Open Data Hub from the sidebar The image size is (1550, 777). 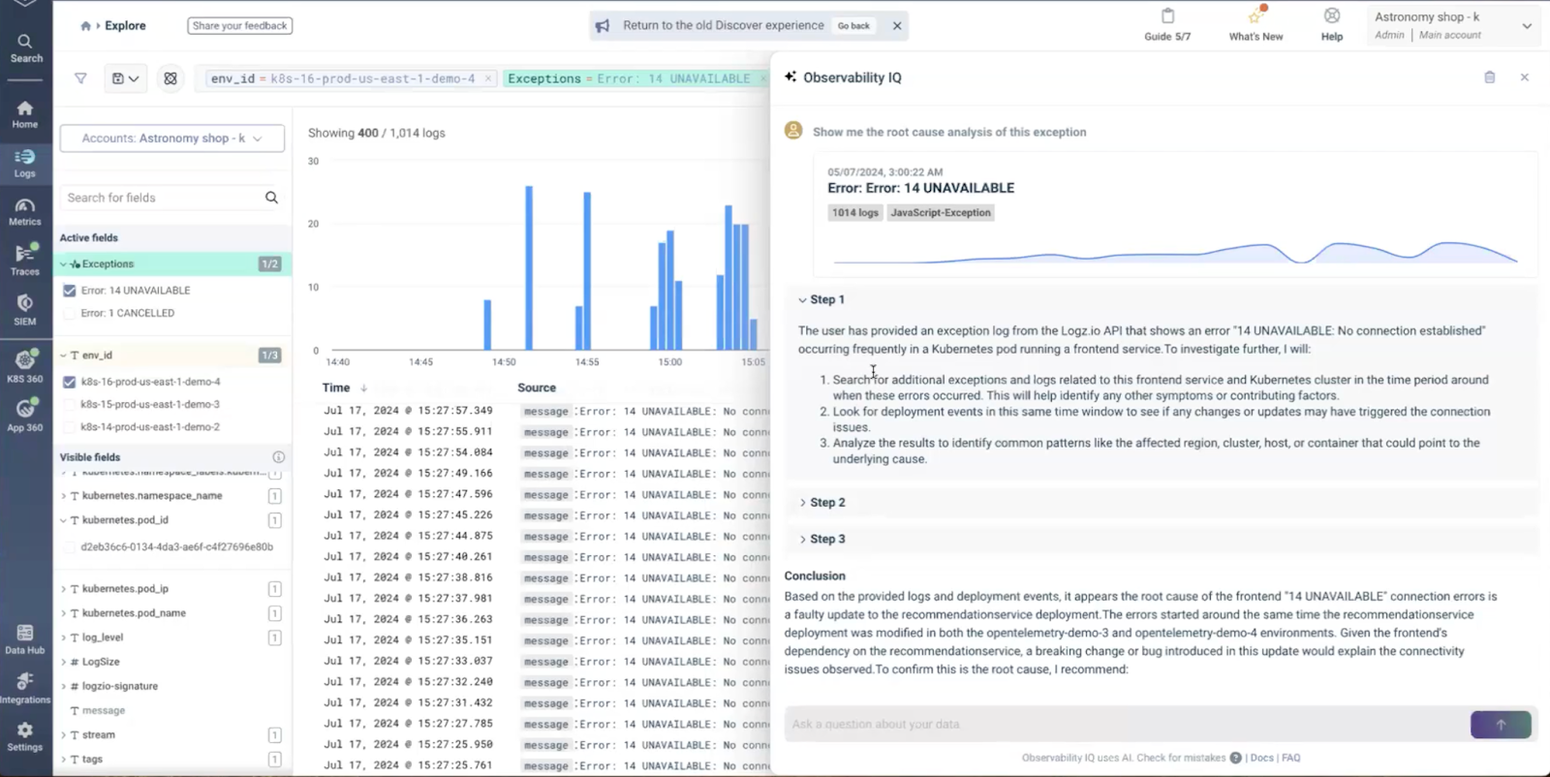[x=25, y=640]
